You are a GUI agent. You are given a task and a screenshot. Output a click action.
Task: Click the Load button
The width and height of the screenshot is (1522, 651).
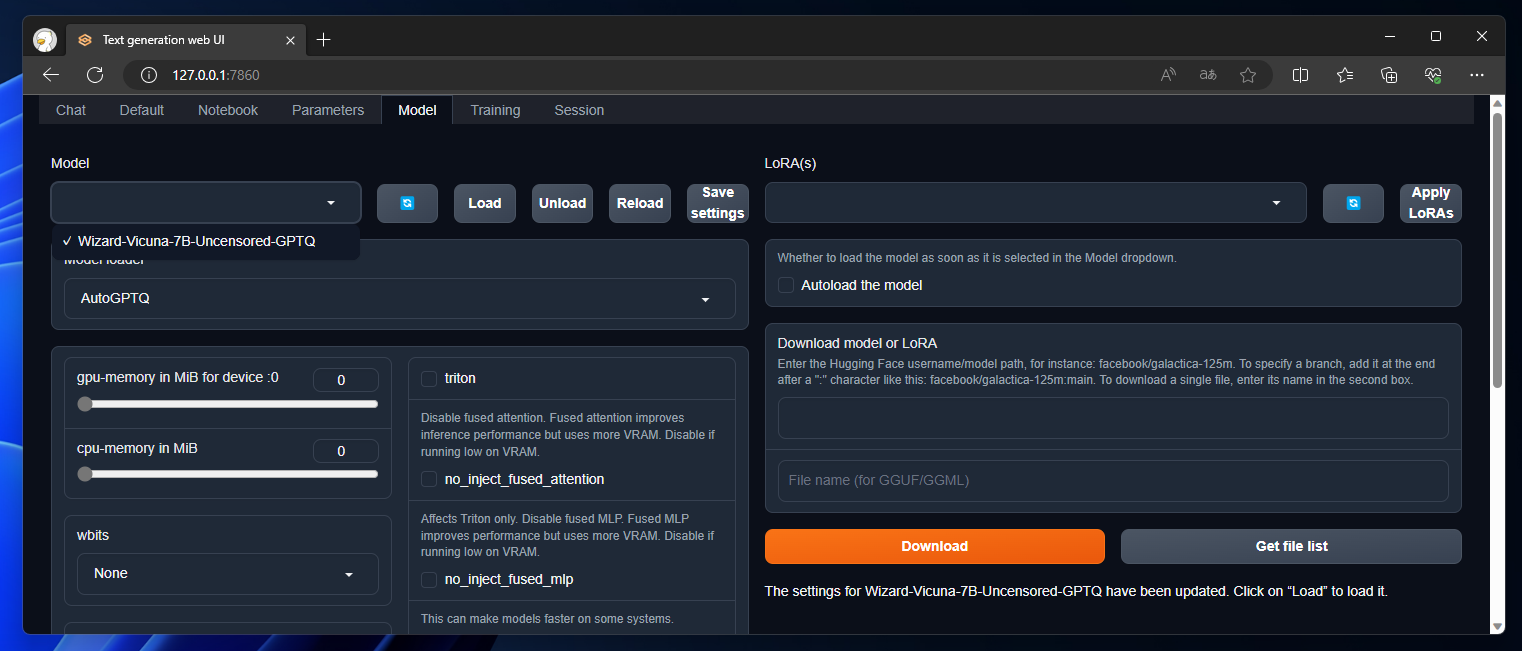point(485,203)
